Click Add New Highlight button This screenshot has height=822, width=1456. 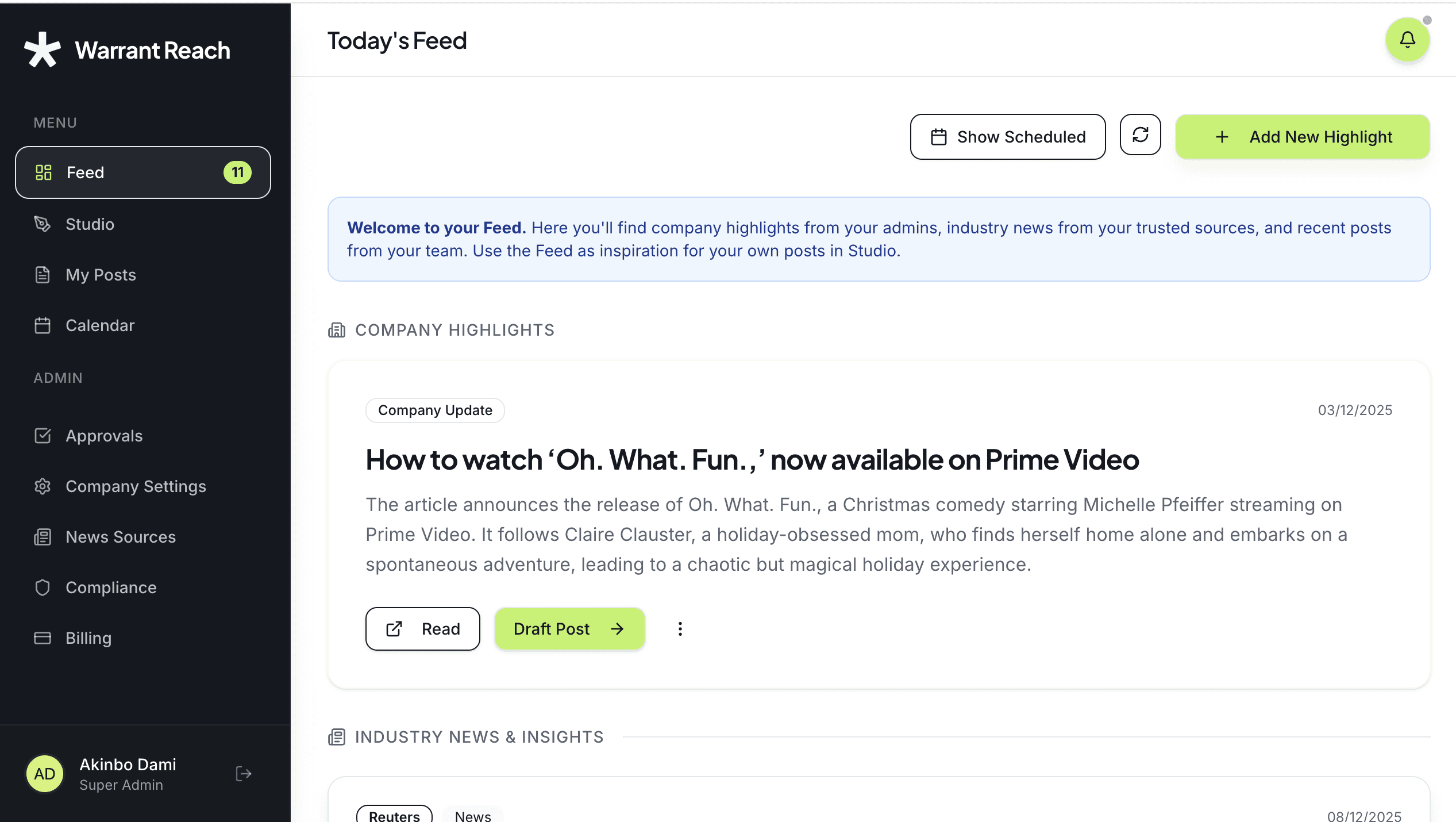[x=1302, y=137]
